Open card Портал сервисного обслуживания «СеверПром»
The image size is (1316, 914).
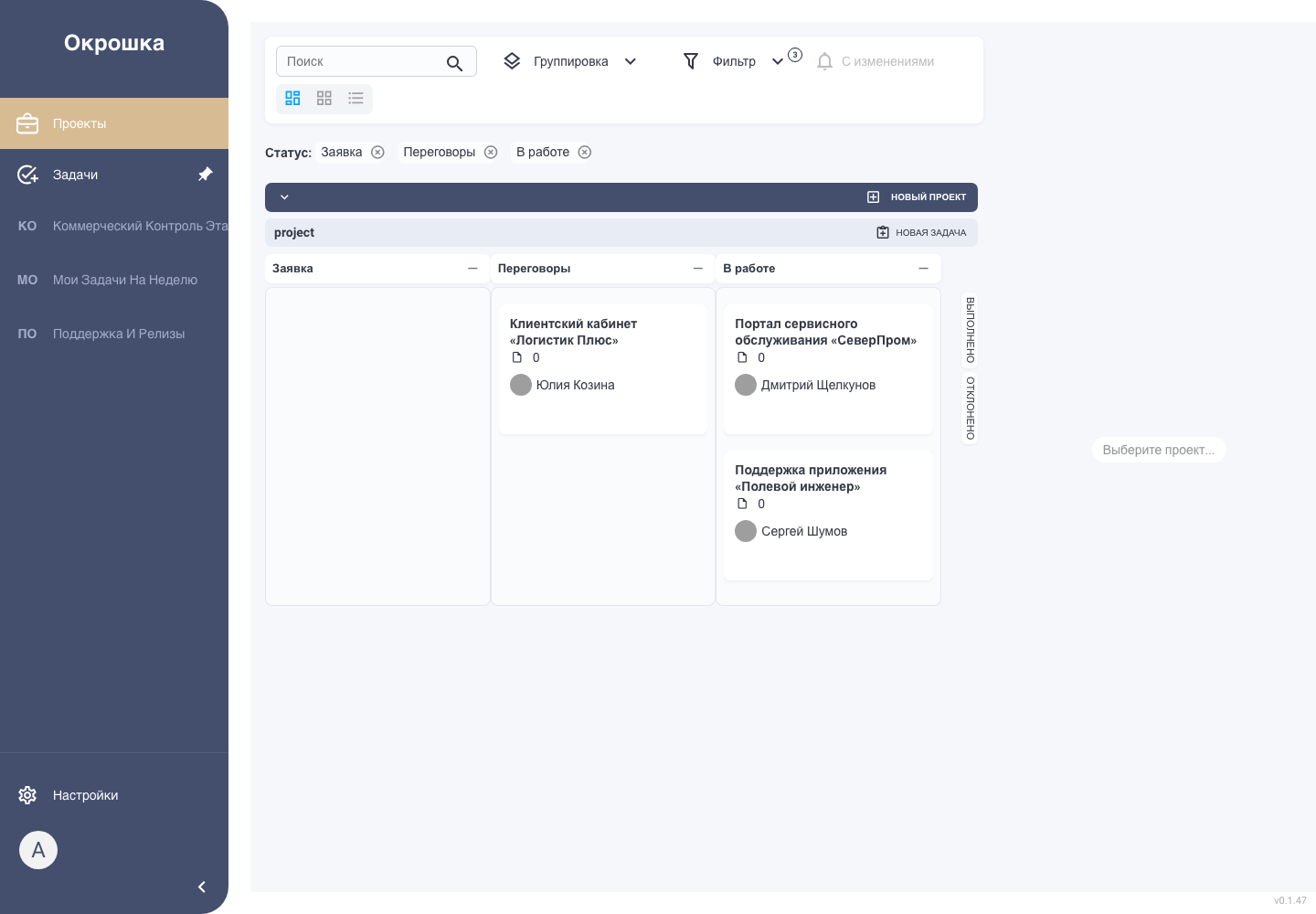(x=828, y=369)
